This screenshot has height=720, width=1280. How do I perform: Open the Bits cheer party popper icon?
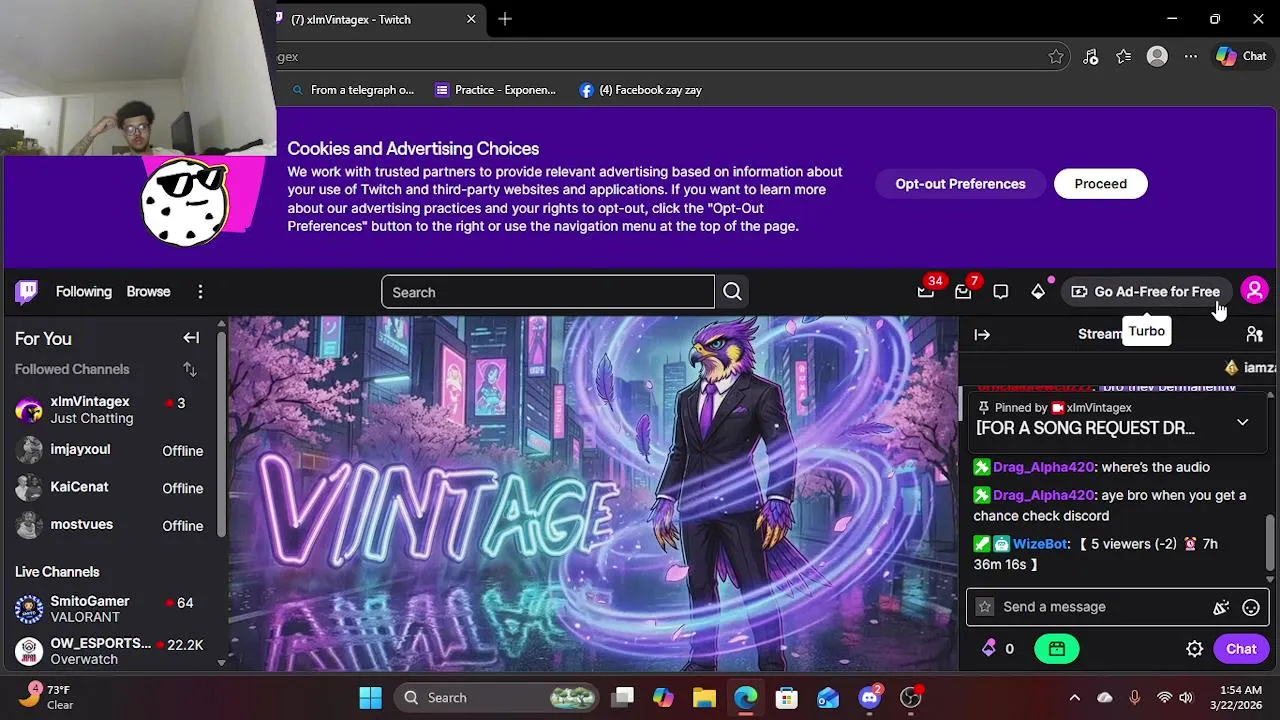click(1221, 607)
